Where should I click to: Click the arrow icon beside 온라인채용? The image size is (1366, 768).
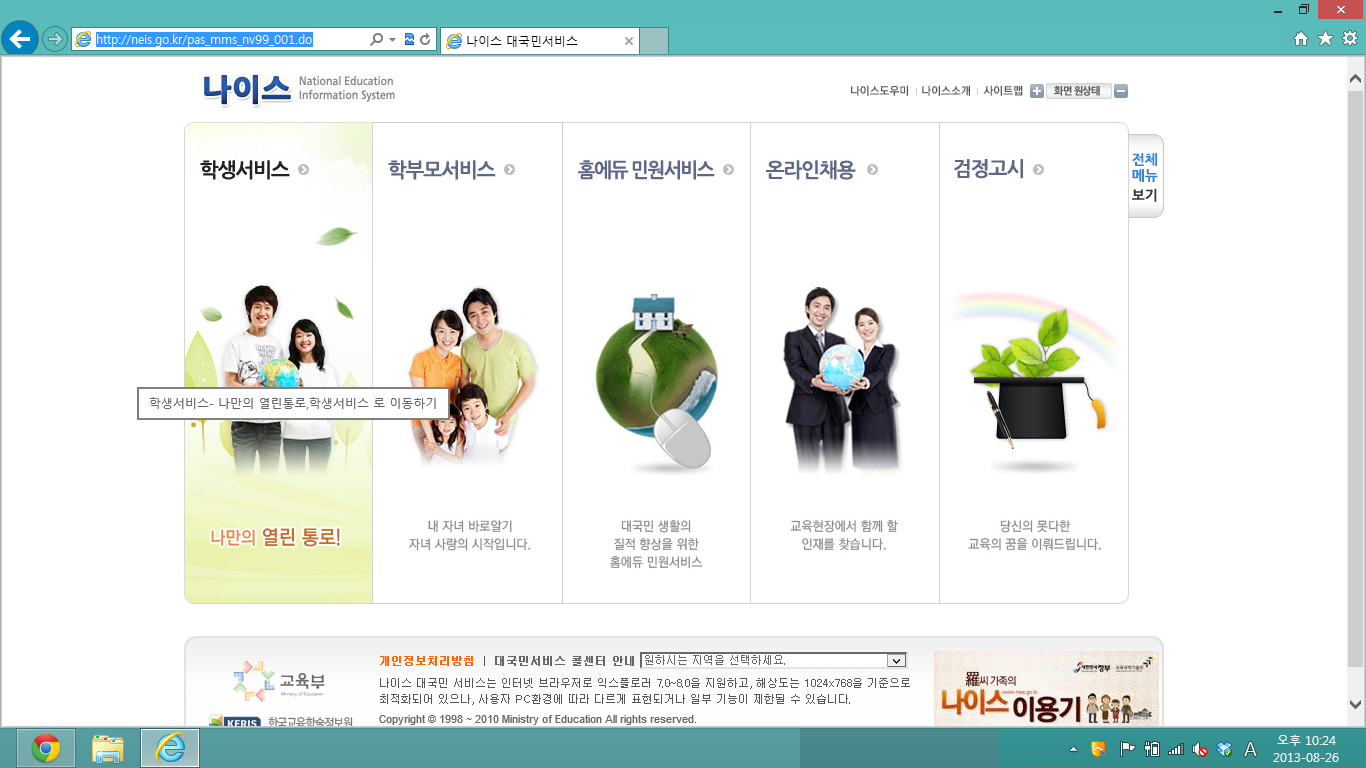click(x=872, y=170)
